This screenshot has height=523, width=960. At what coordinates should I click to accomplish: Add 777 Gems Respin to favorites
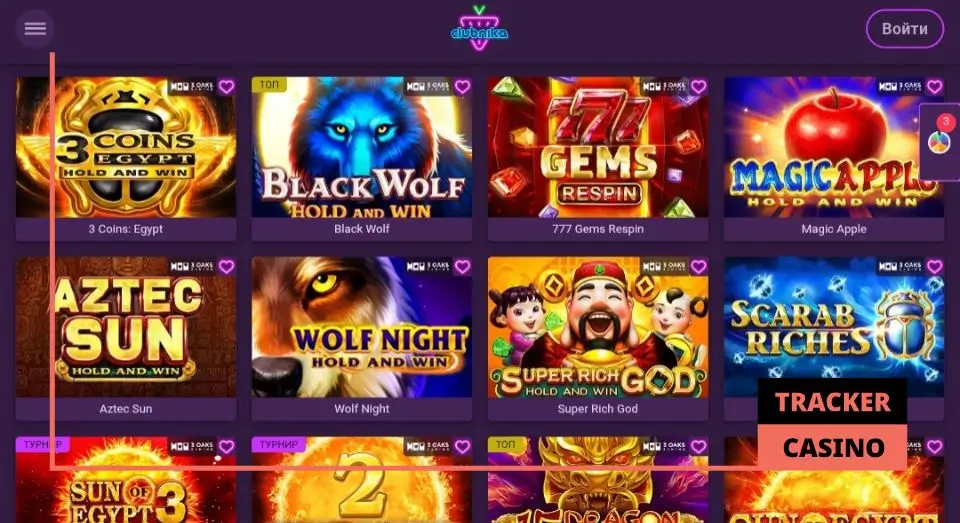[x=699, y=87]
